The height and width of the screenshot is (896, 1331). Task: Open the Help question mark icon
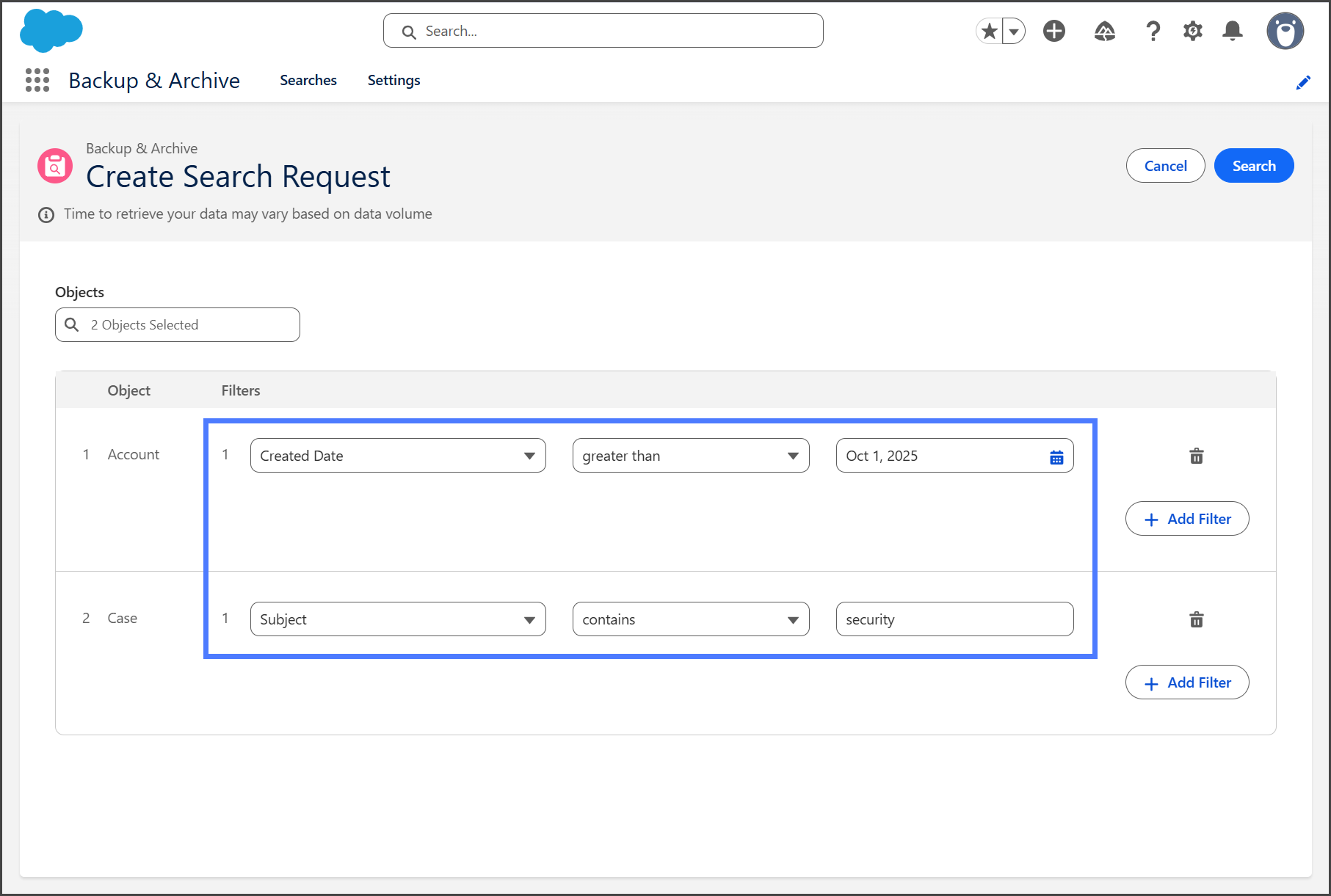(x=1153, y=31)
